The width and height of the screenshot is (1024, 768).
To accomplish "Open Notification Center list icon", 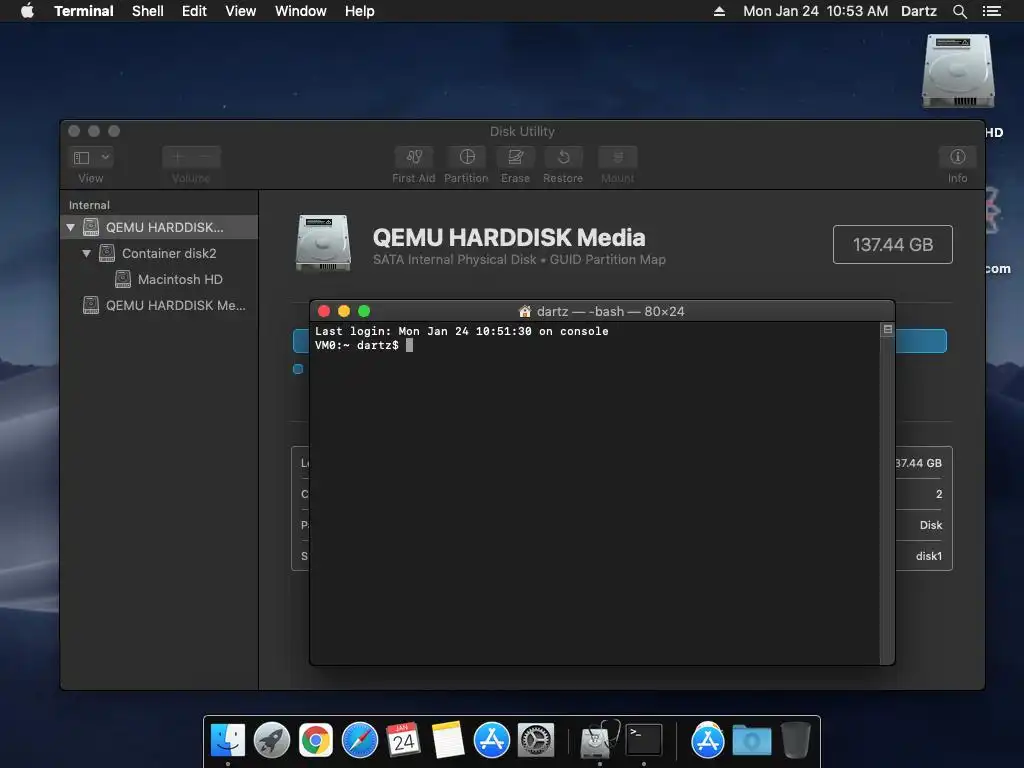I will [x=991, y=11].
